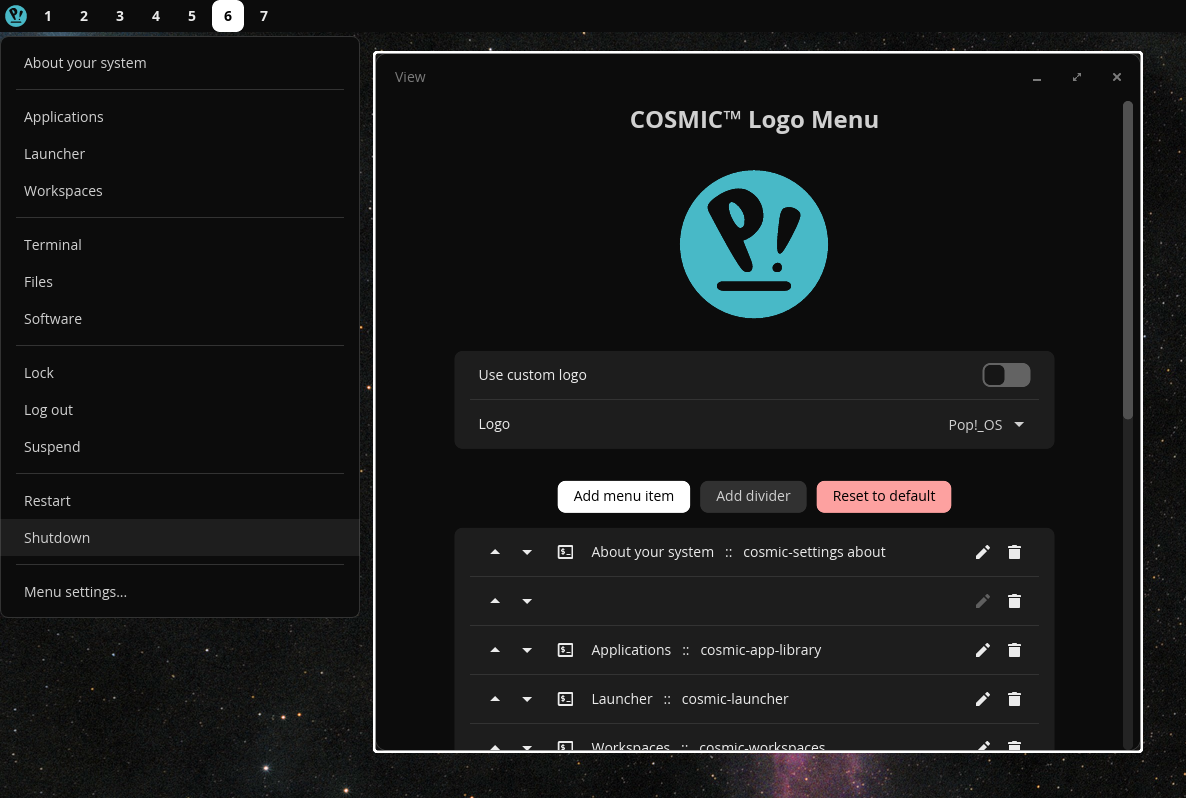Image resolution: width=1186 pixels, height=798 pixels.
Task: Choose Restart in the logo menu
Action: pos(180,500)
